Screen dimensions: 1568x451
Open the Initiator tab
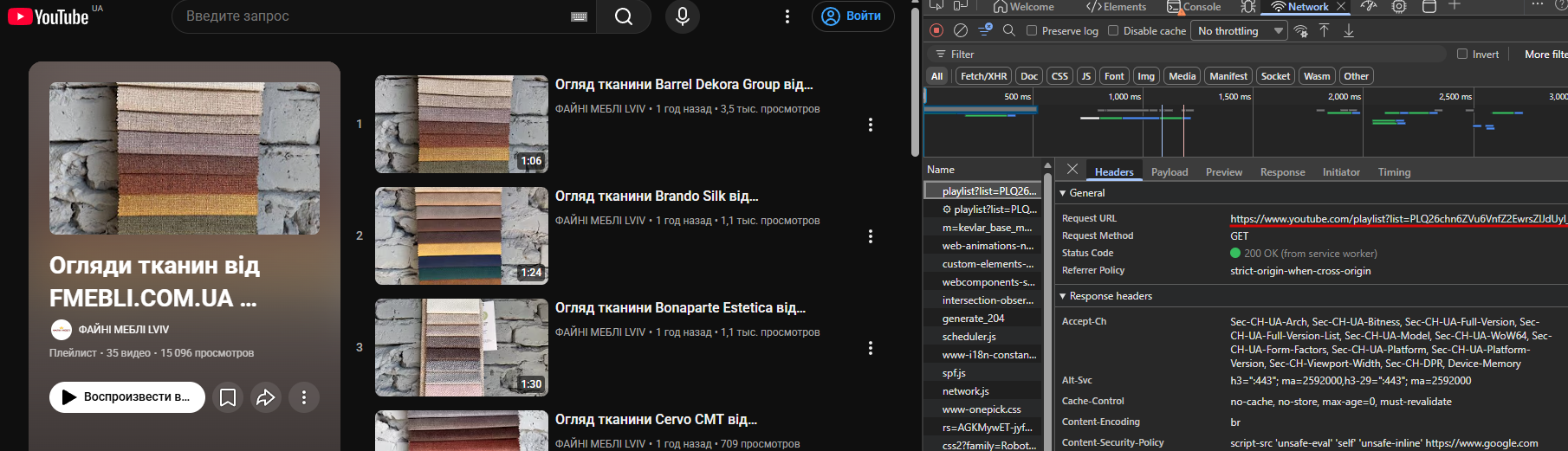(x=1341, y=172)
